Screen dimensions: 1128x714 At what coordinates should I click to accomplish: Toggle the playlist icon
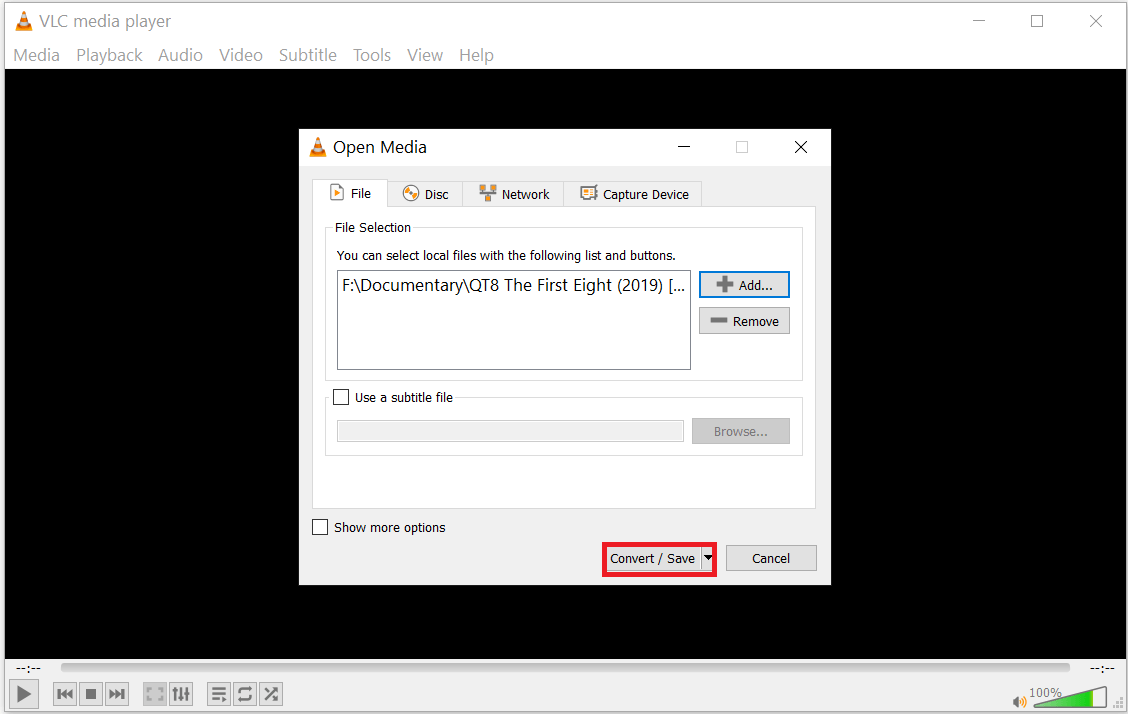click(219, 694)
